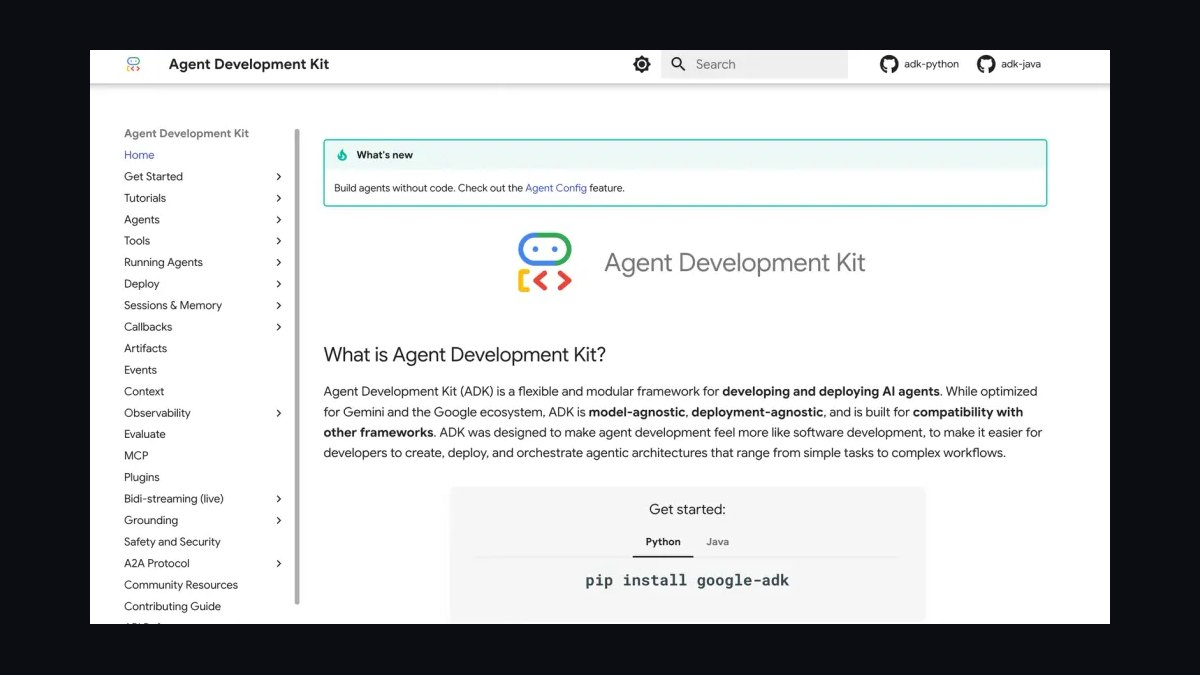Click the "Get started:" label

click(x=687, y=510)
